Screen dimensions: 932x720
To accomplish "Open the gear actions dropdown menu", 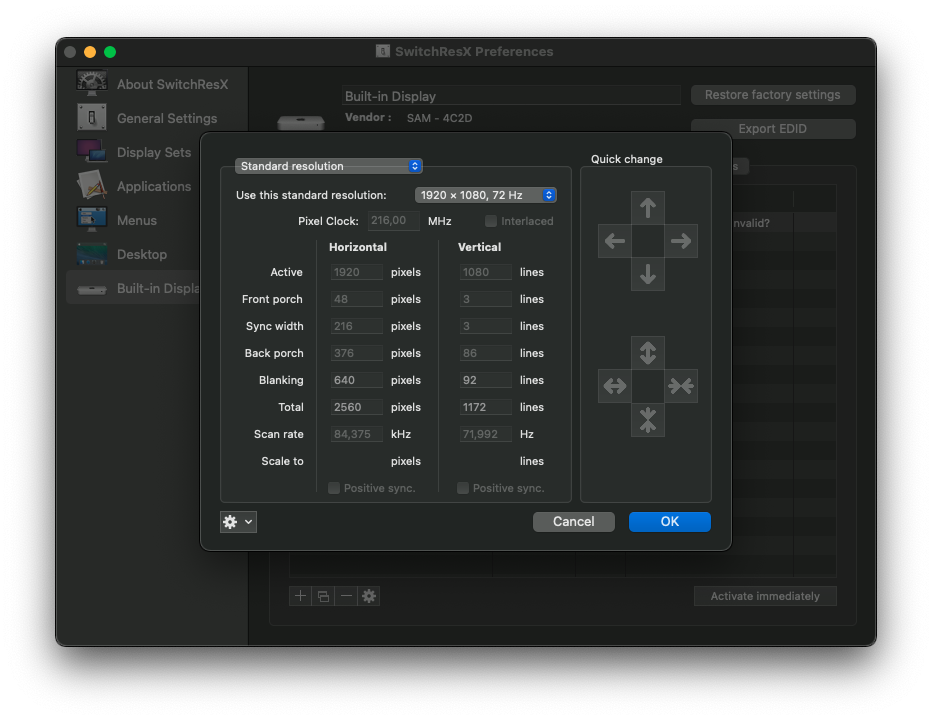I will click(x=238, y=522).
